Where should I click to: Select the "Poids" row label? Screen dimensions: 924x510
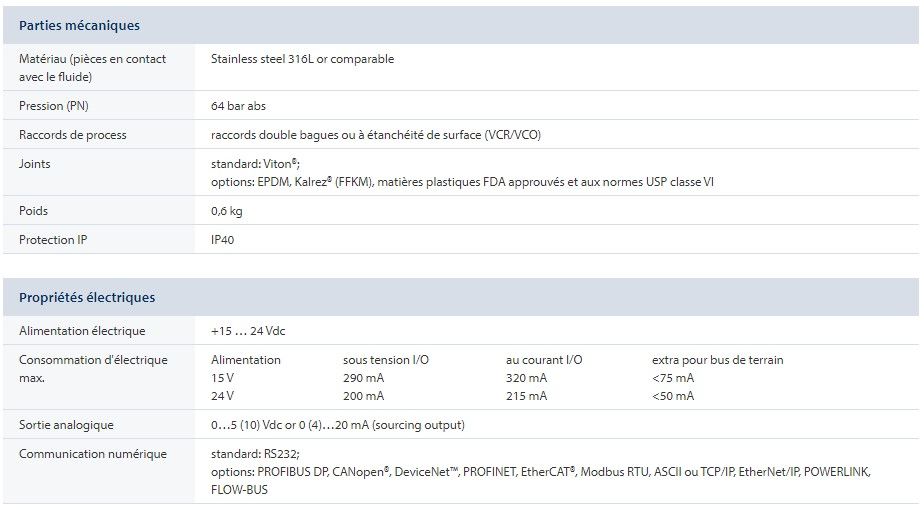(33, 211)
